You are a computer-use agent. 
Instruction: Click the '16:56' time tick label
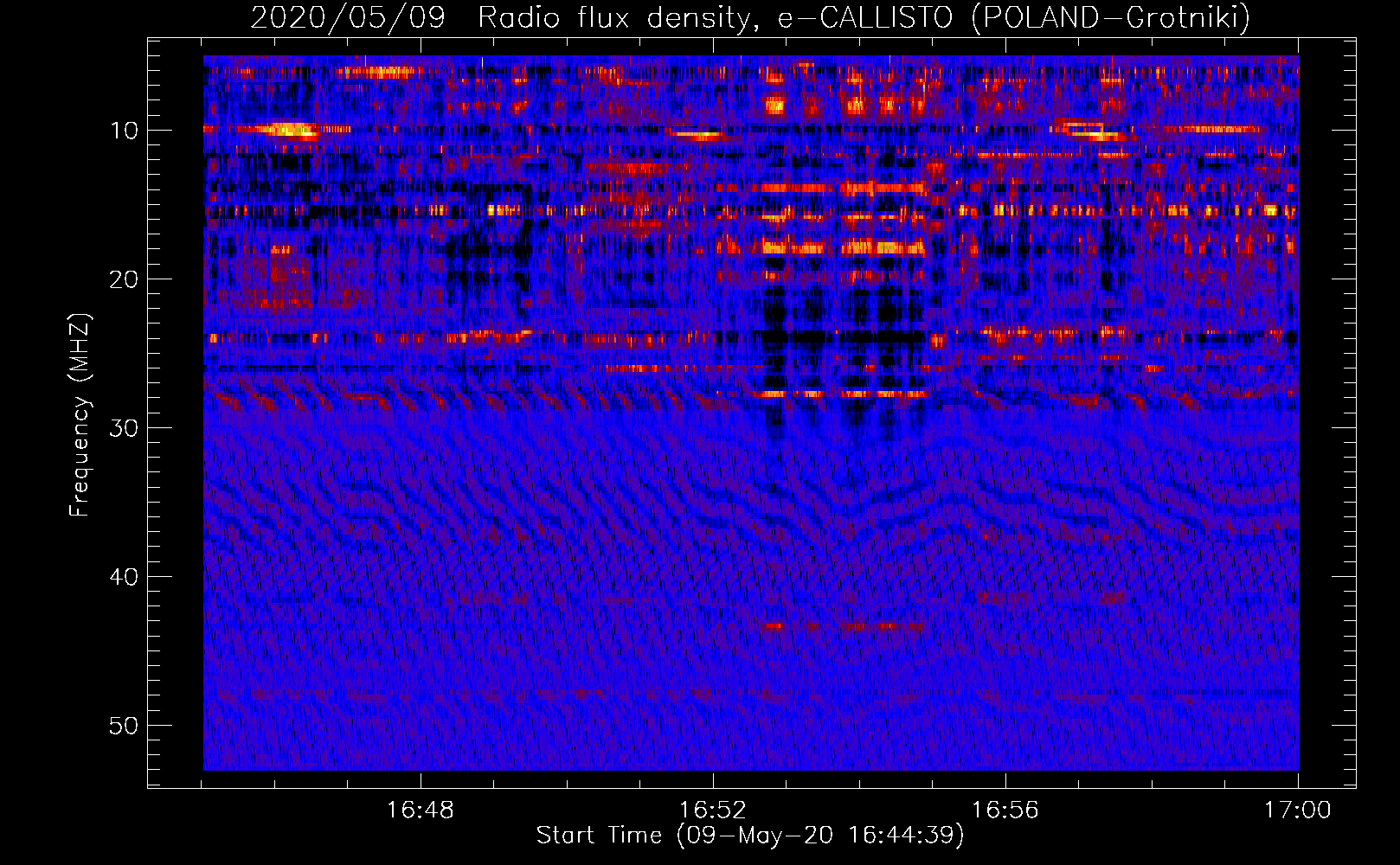[x=1005, y=811]
